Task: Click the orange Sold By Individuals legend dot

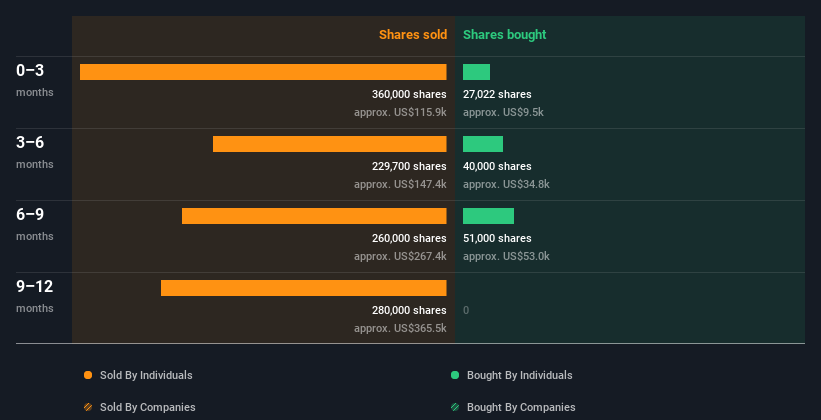Action: tap(88, 375)
